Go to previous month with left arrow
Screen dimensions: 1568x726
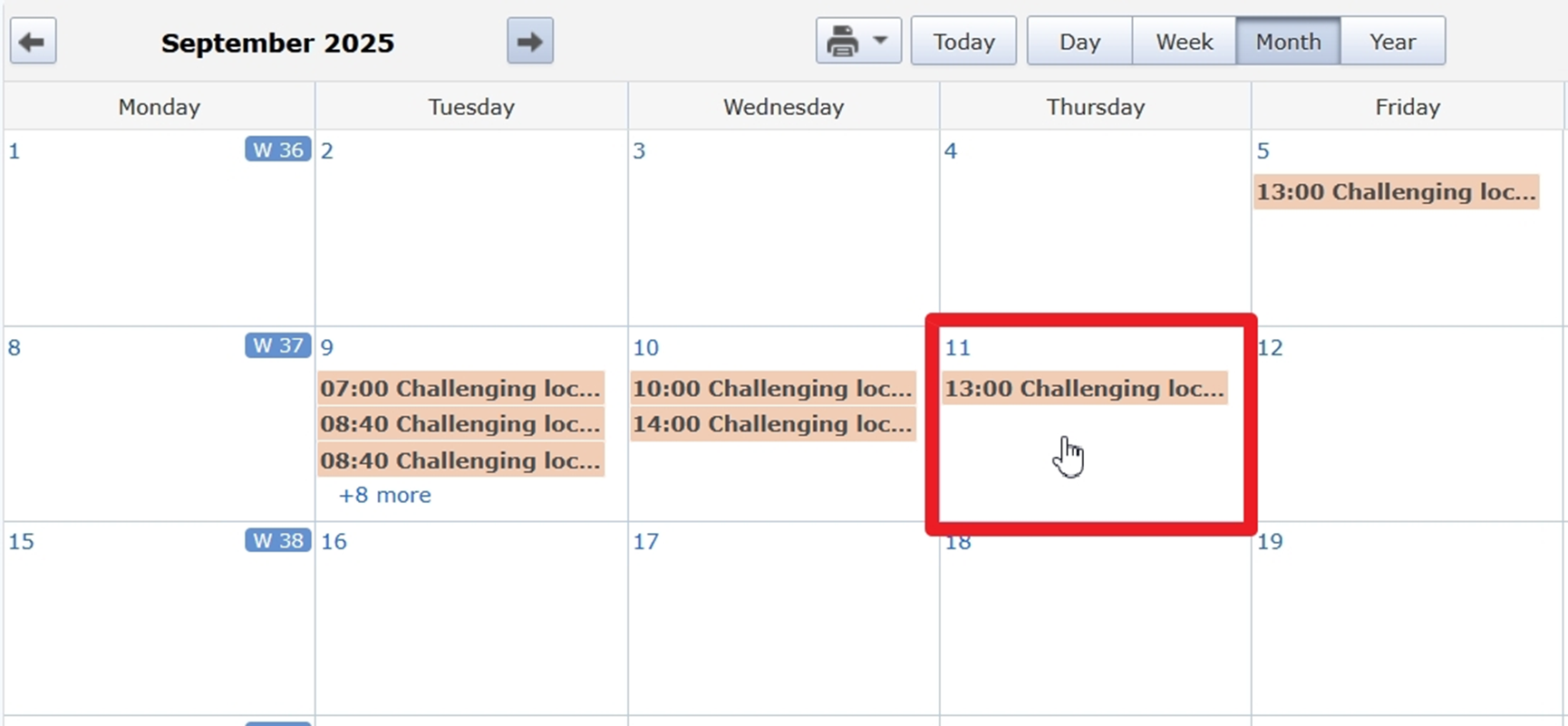click(33, 42)
